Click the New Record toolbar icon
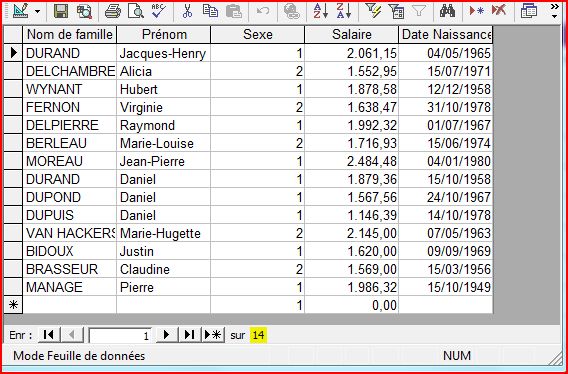Screen dimensions: 568x374 point(476,12)
